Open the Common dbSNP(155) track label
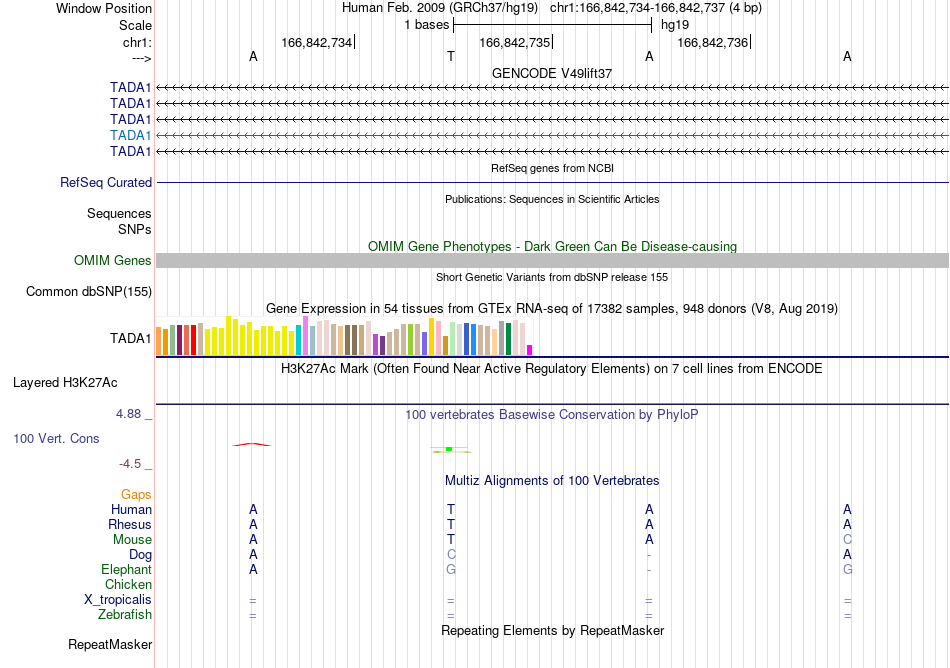This screenshot has width=950, height=668. (x=89, y=291)
